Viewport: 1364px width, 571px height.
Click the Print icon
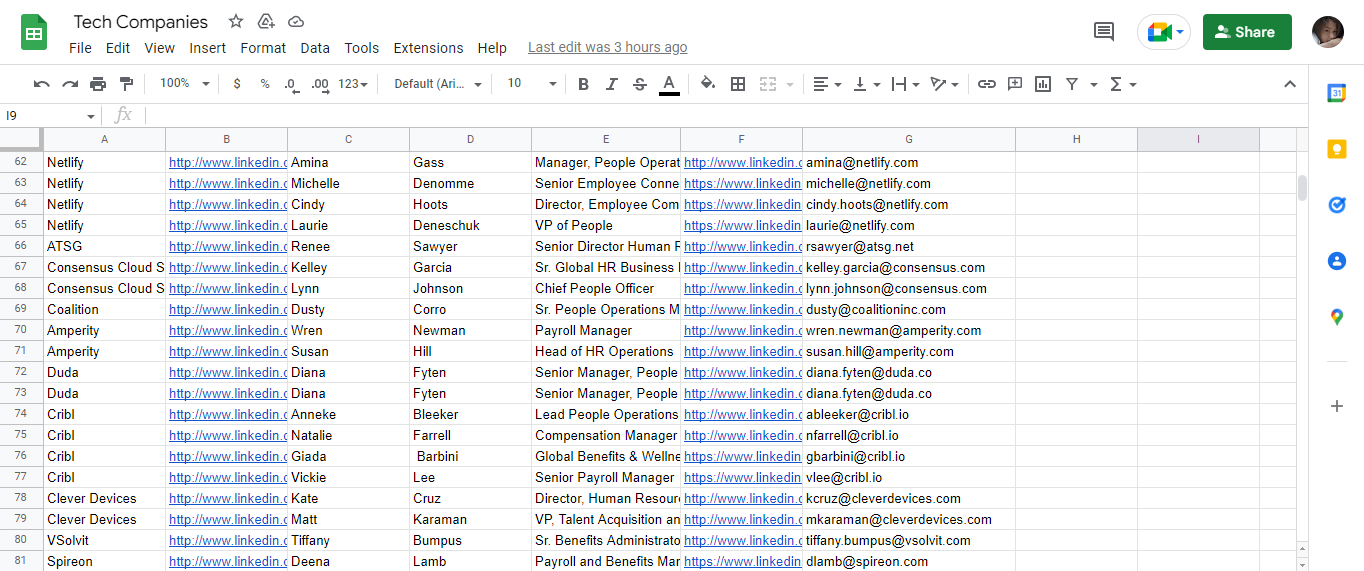tap(98, 84)
